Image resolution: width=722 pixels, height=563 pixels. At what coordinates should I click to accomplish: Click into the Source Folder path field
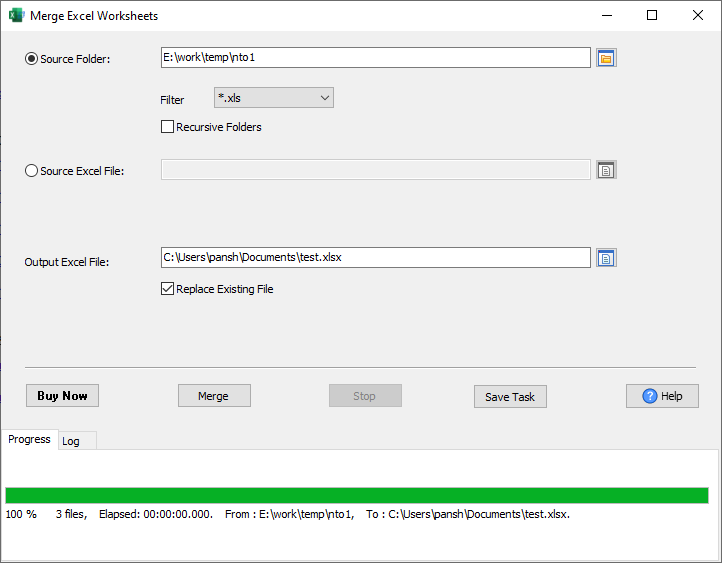376,58
